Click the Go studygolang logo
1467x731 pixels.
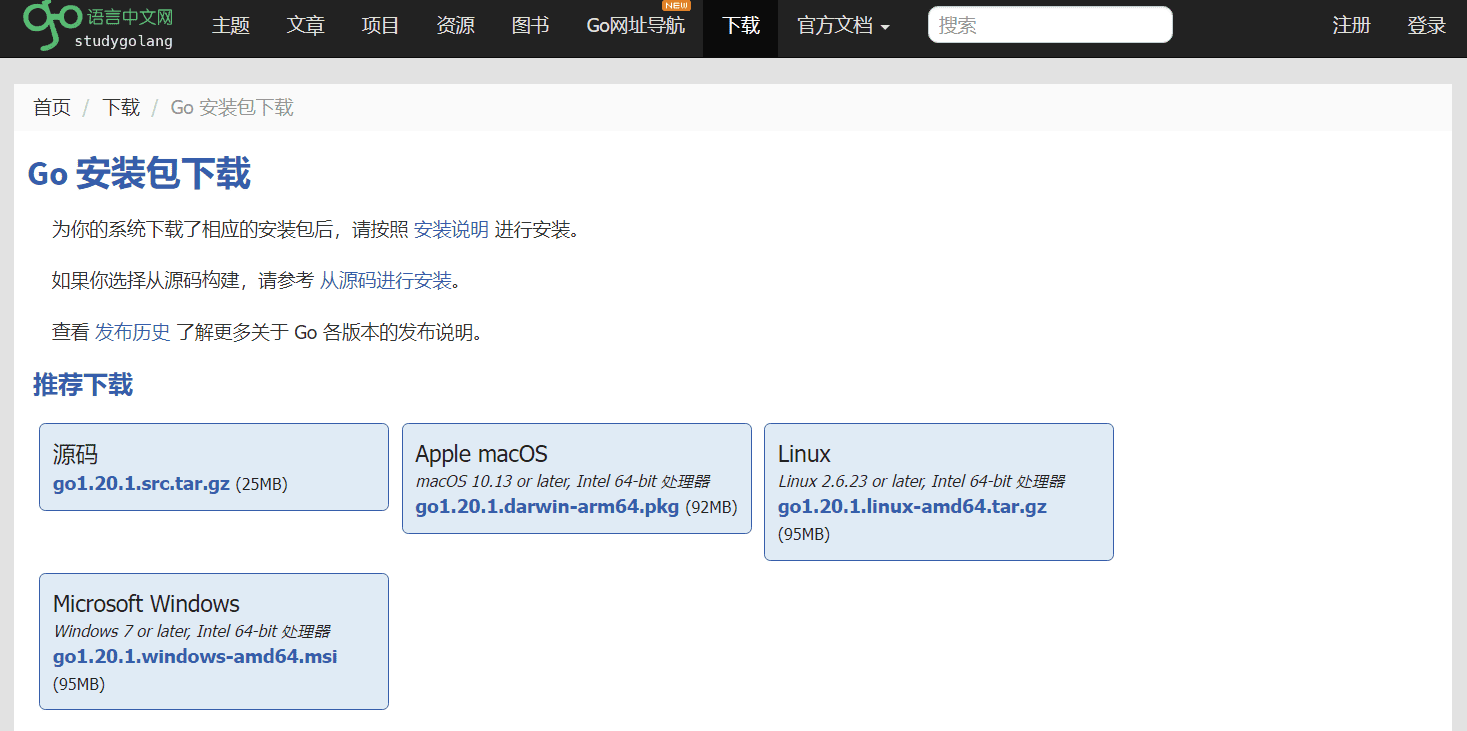(x=98, y=26)
